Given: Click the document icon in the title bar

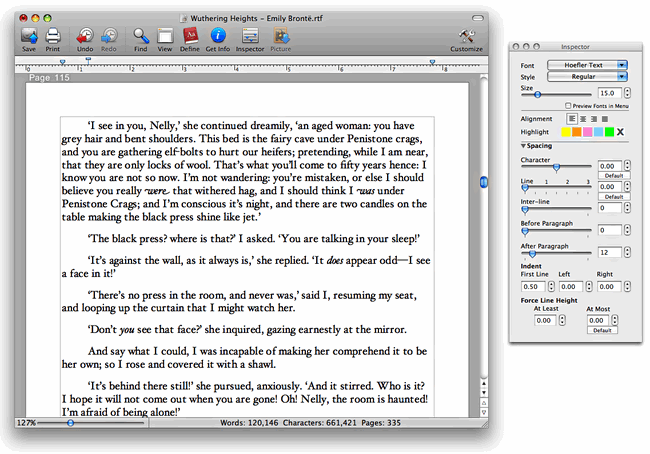Looking at the screenshot, I should (x=184, y=18).
